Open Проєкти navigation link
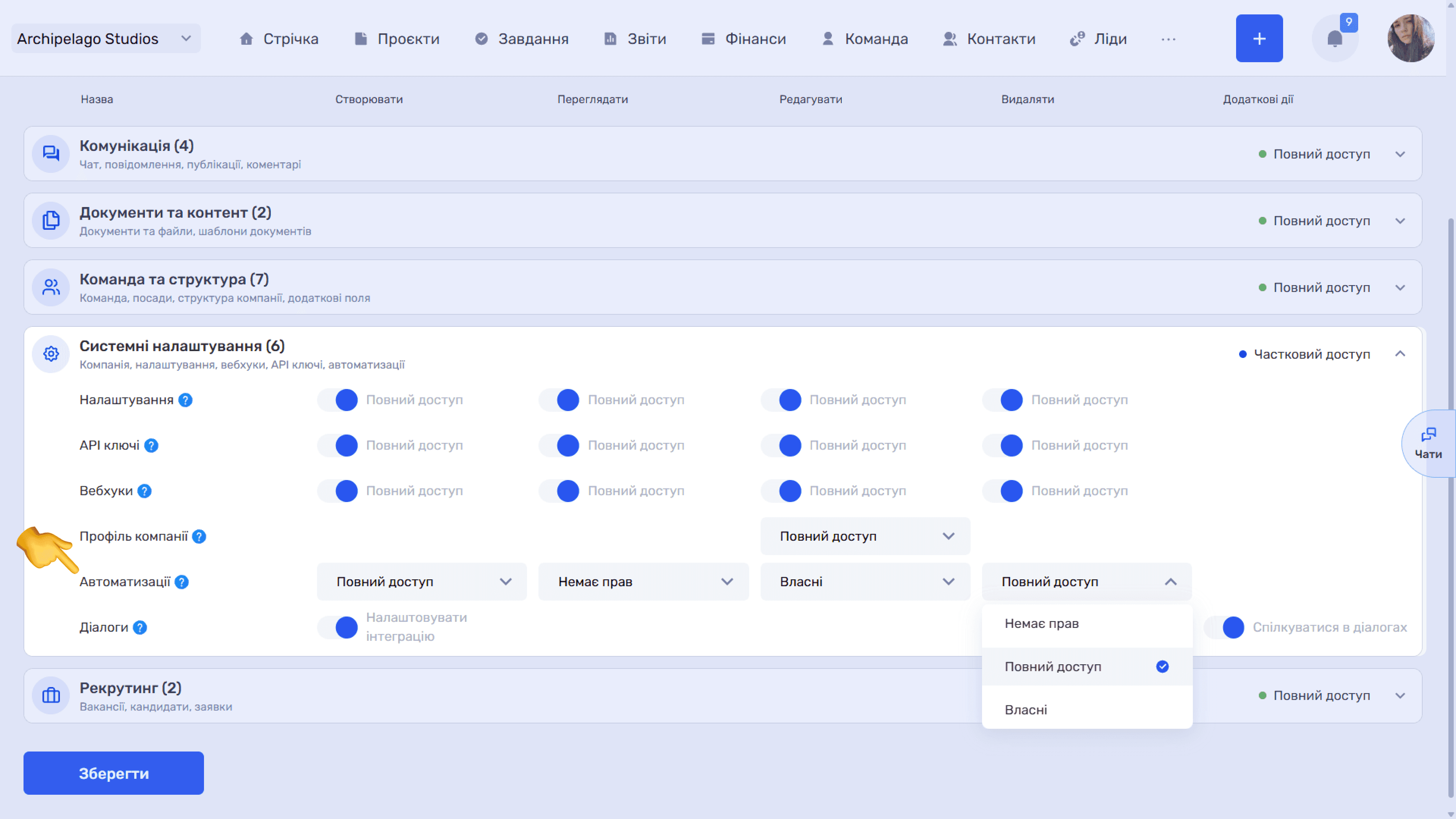The width and height of the screenshot is (1456, 819). pos(396,39)
